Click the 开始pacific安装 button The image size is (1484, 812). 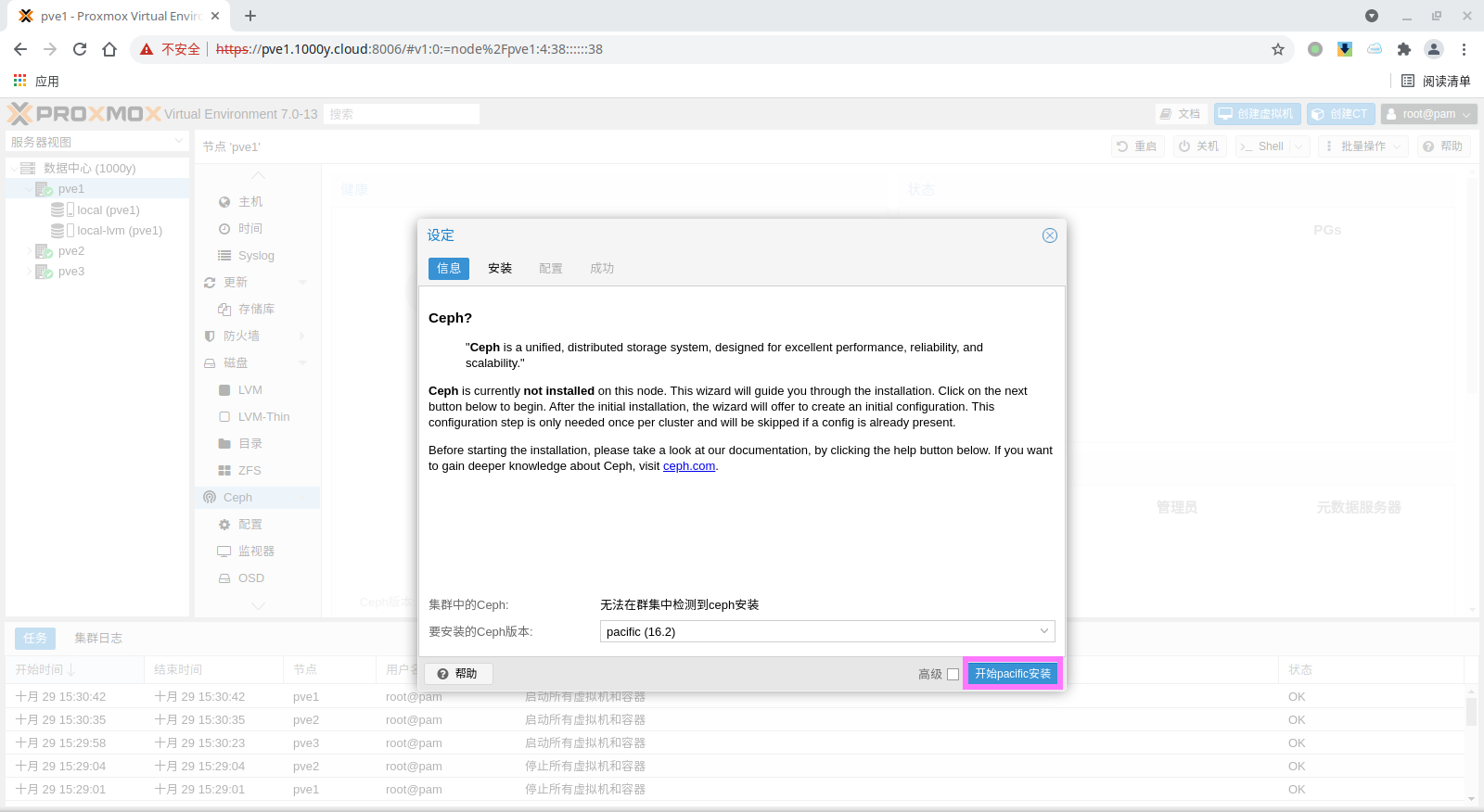(x=1012, y=674)
